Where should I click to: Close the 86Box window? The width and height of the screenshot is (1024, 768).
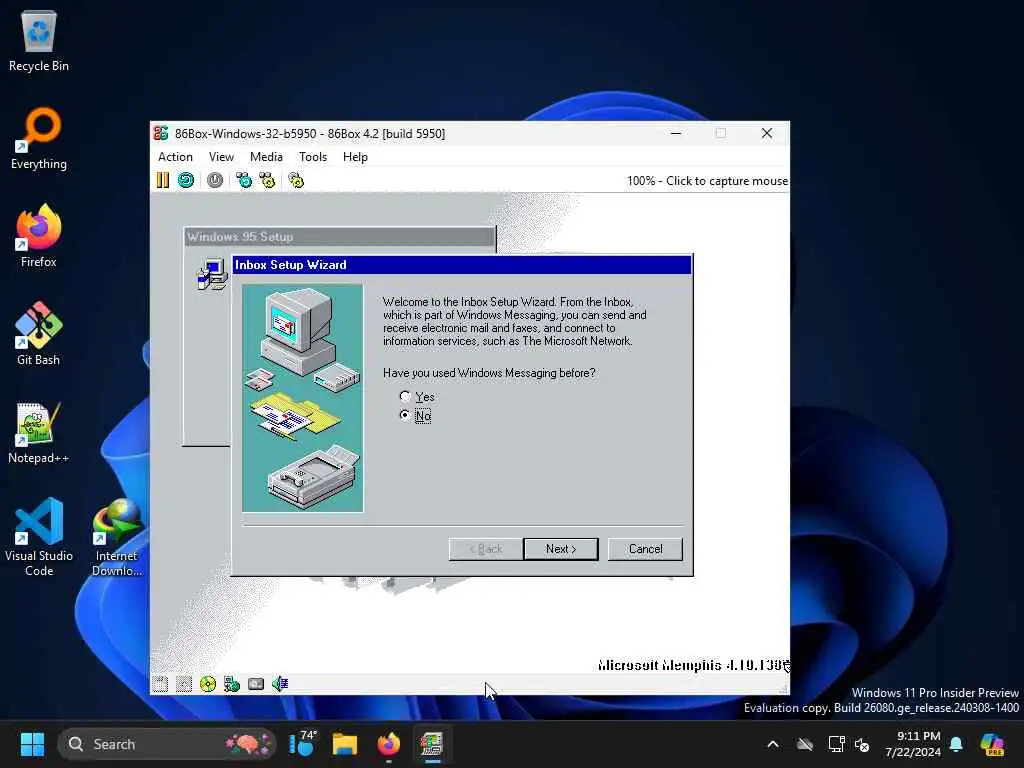pos(767,133)
